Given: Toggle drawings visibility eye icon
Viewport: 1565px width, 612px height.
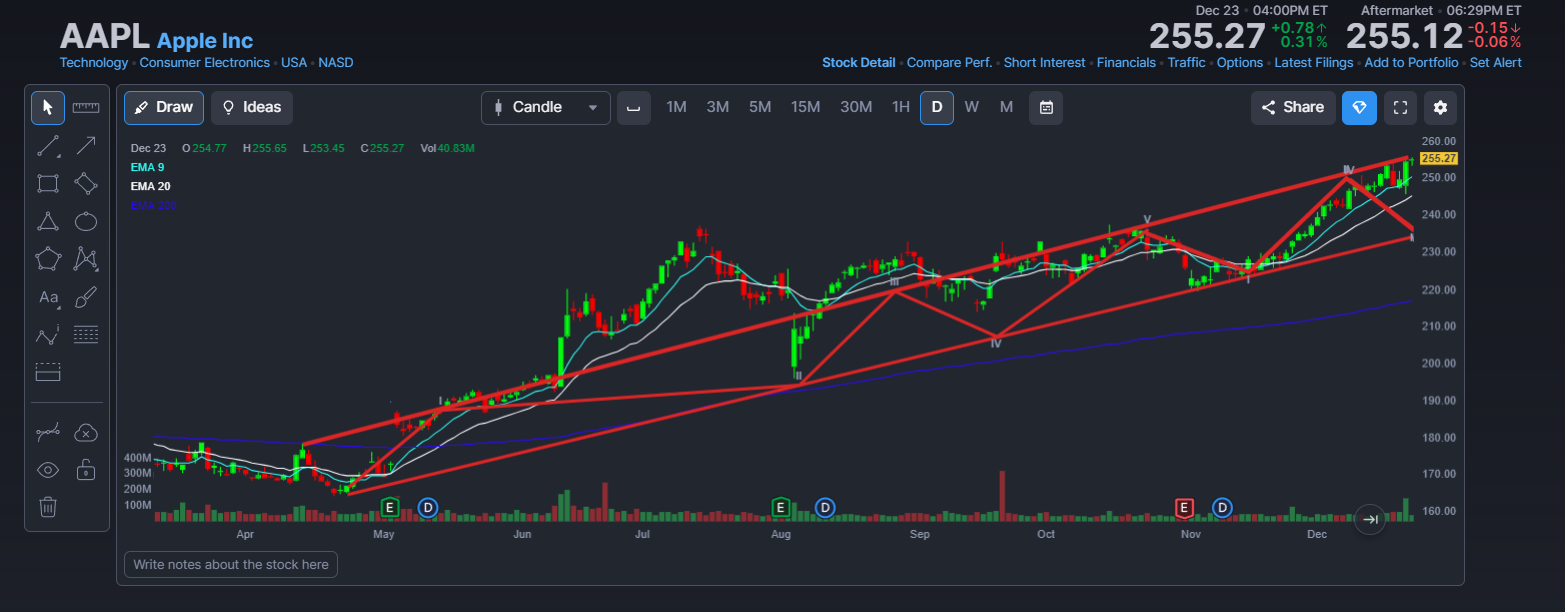Looking at the screenshot, I should click(48, 469).
